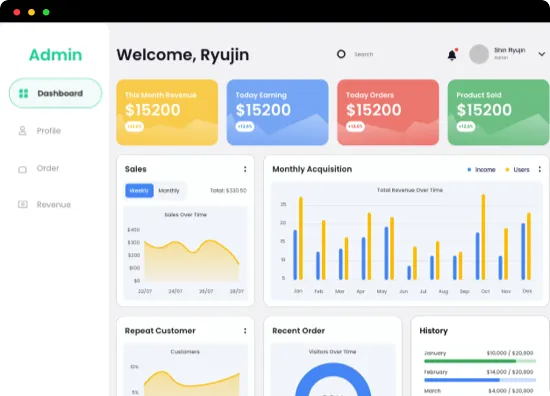The height and width of the screenshot is (396, 550).
Task: Click percentage badge on Today Orders card
Action: (355, 126)
